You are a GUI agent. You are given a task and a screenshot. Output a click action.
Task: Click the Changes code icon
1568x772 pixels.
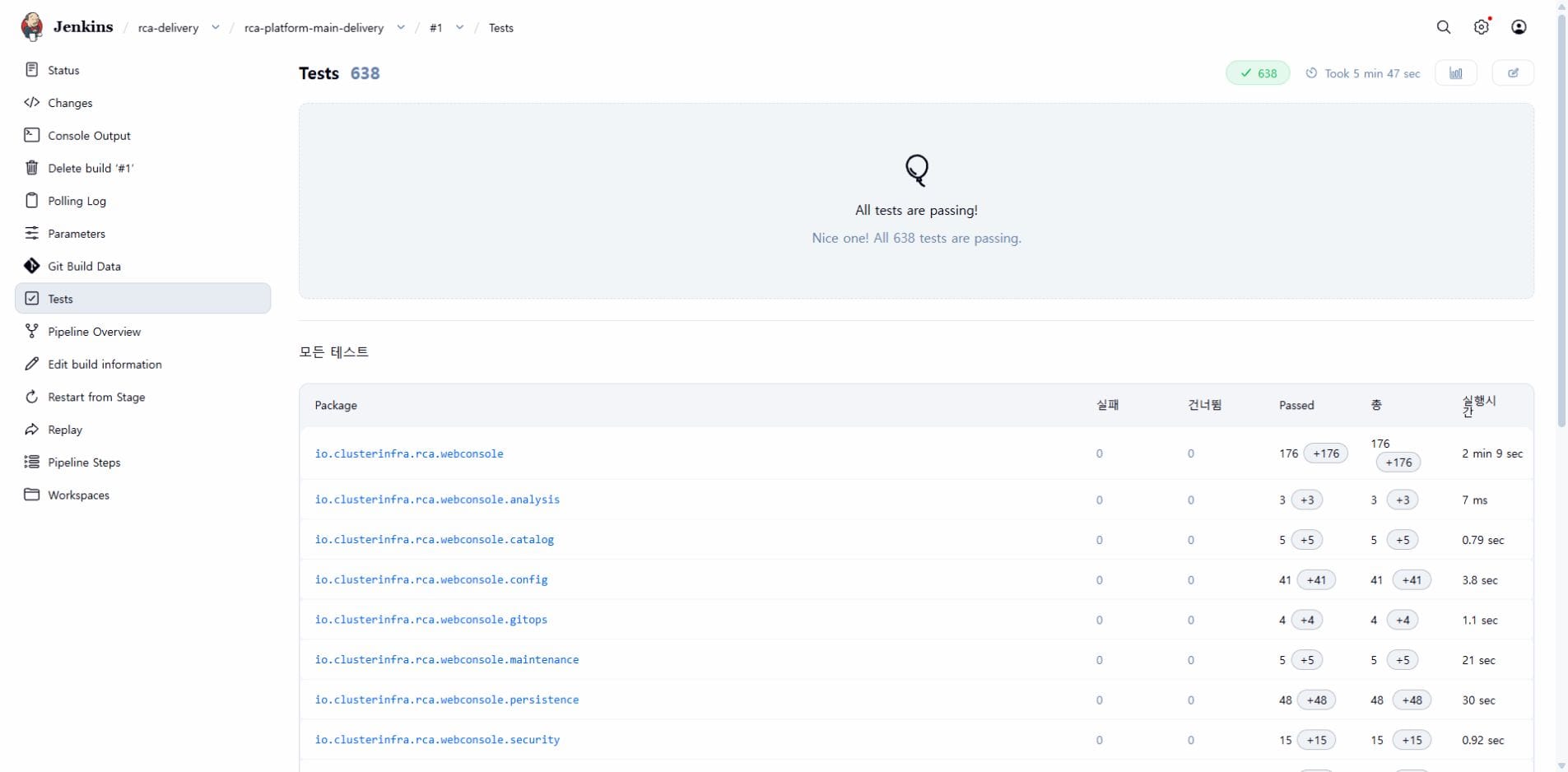(32, 103)
